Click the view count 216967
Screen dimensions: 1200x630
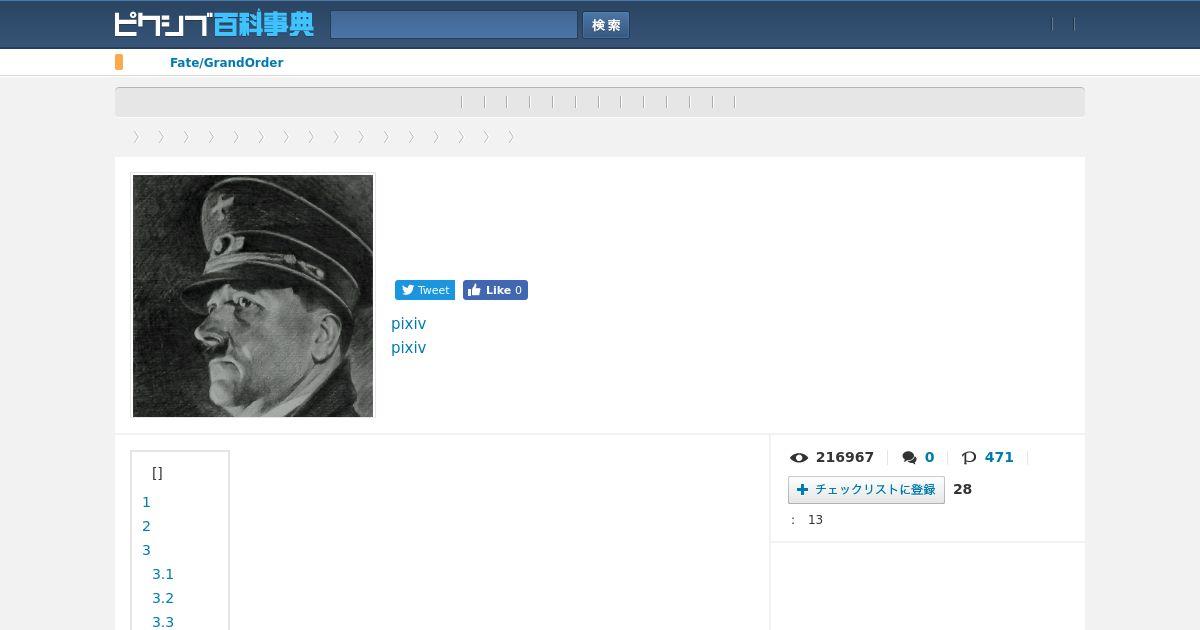pyautogui.click(x=845, y=457)
